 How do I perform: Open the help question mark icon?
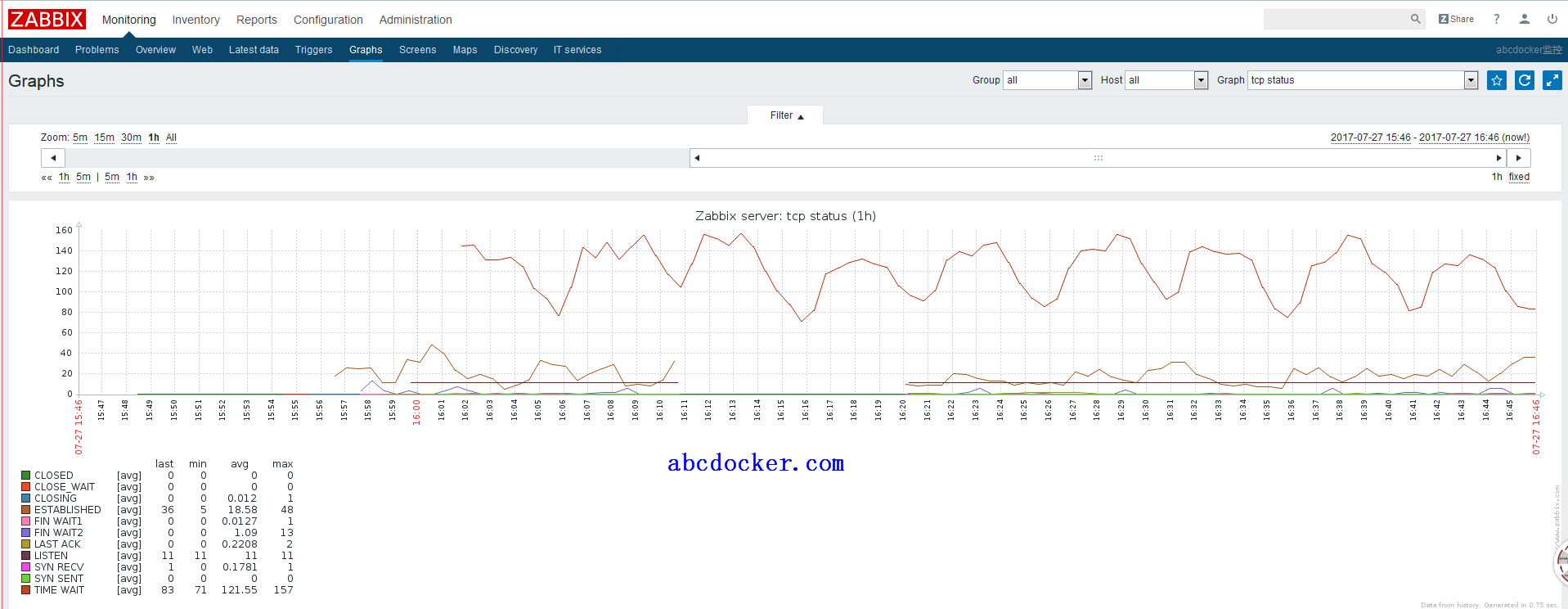pyautogui.click(x=1497, y=19)
